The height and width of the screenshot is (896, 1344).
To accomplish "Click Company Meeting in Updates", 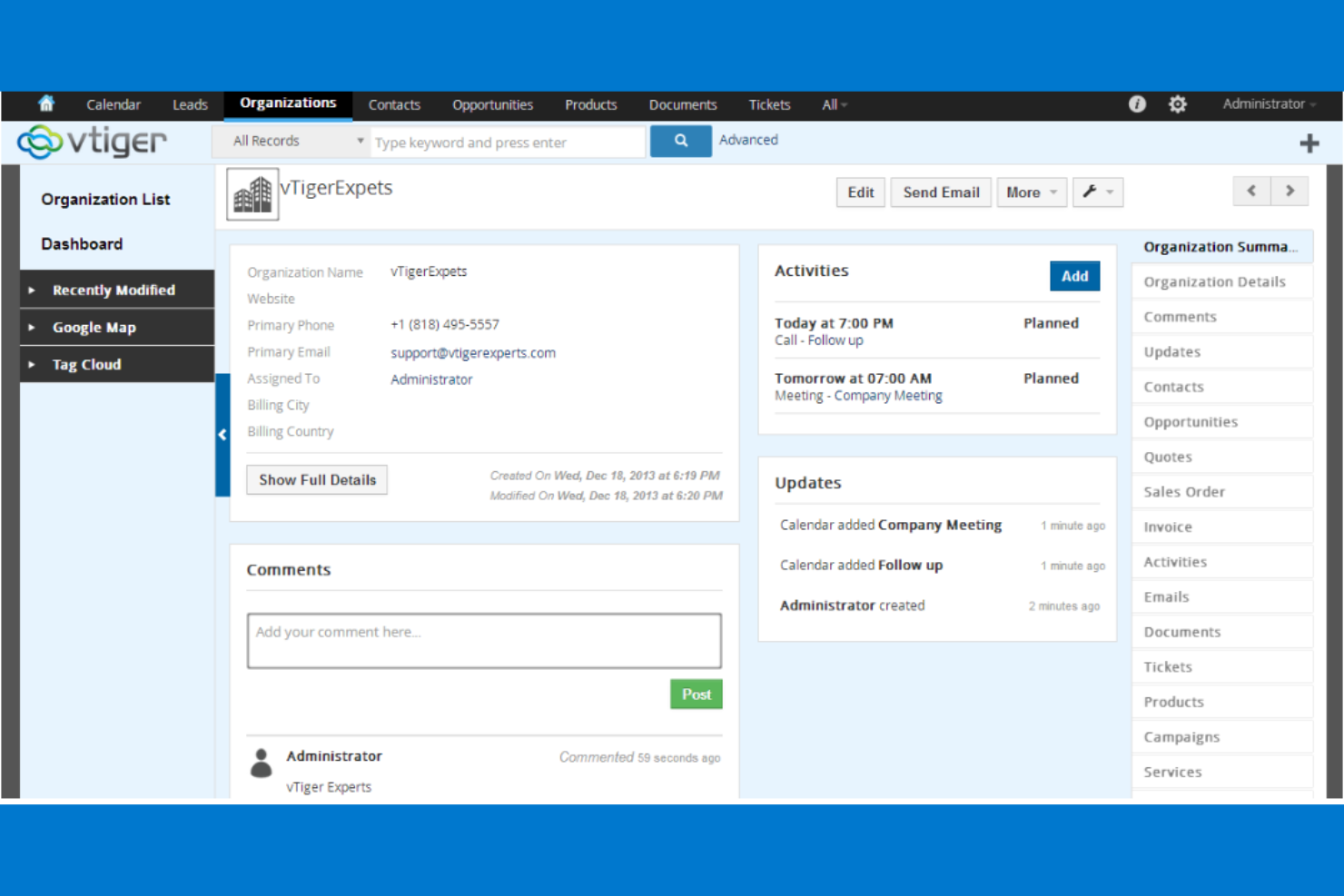I will pyautogui.click(x=940, y=525).
